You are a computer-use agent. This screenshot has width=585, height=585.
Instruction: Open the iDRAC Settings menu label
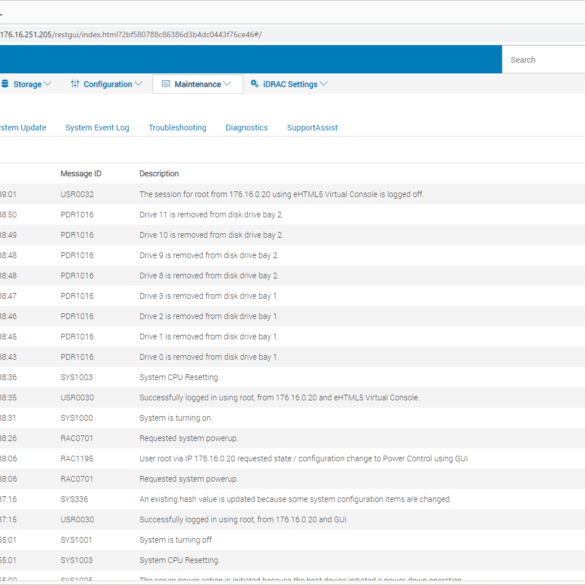(290, 84)
